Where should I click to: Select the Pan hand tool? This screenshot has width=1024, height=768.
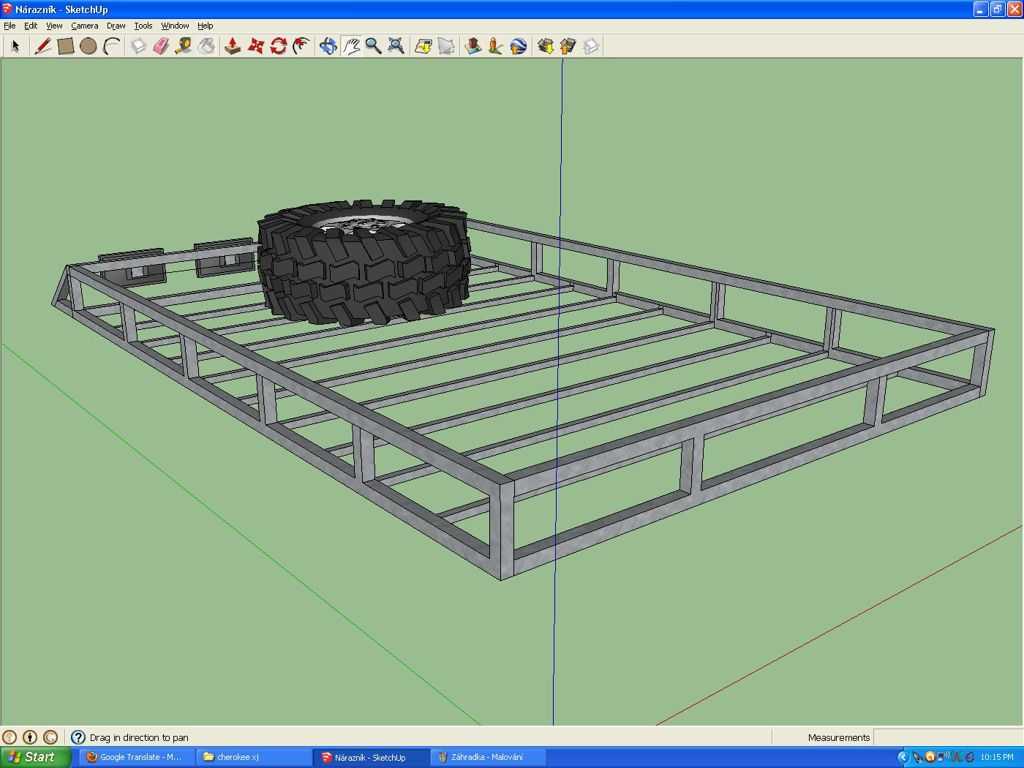coord(351,46)
